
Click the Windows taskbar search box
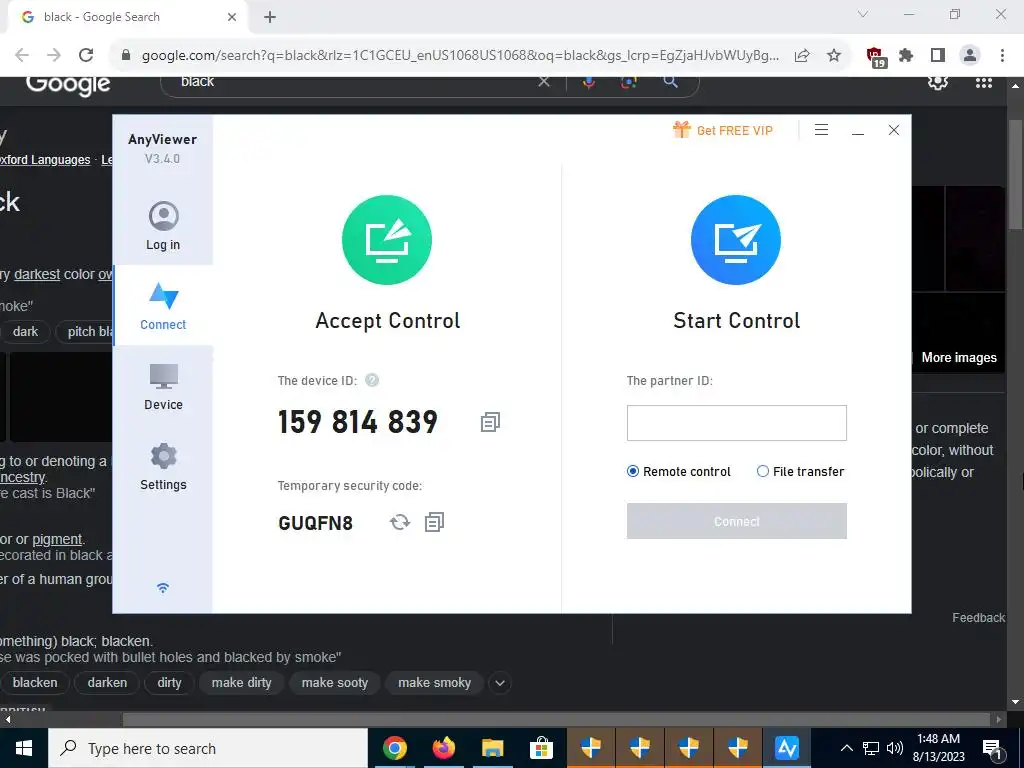(208, 748)
